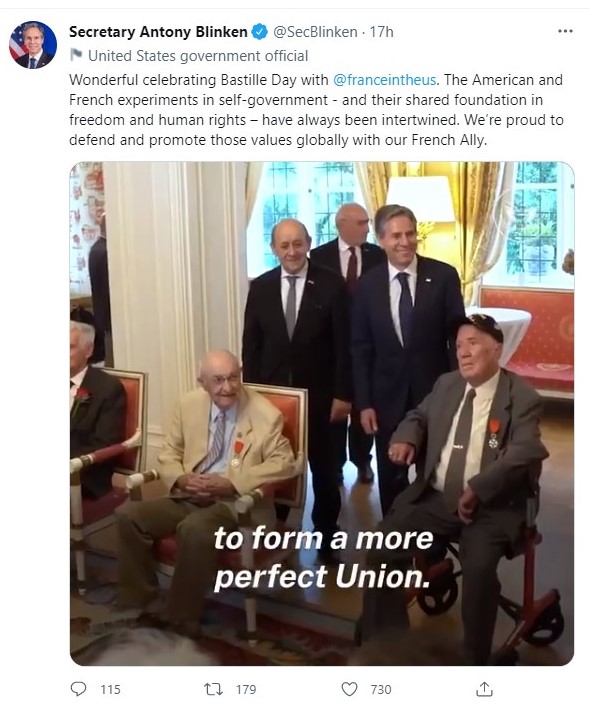The height and width of the screenshot is (711, 589).
Task: Open the Secretary Blinken profile avatar
Action: [x=33, y=44]
